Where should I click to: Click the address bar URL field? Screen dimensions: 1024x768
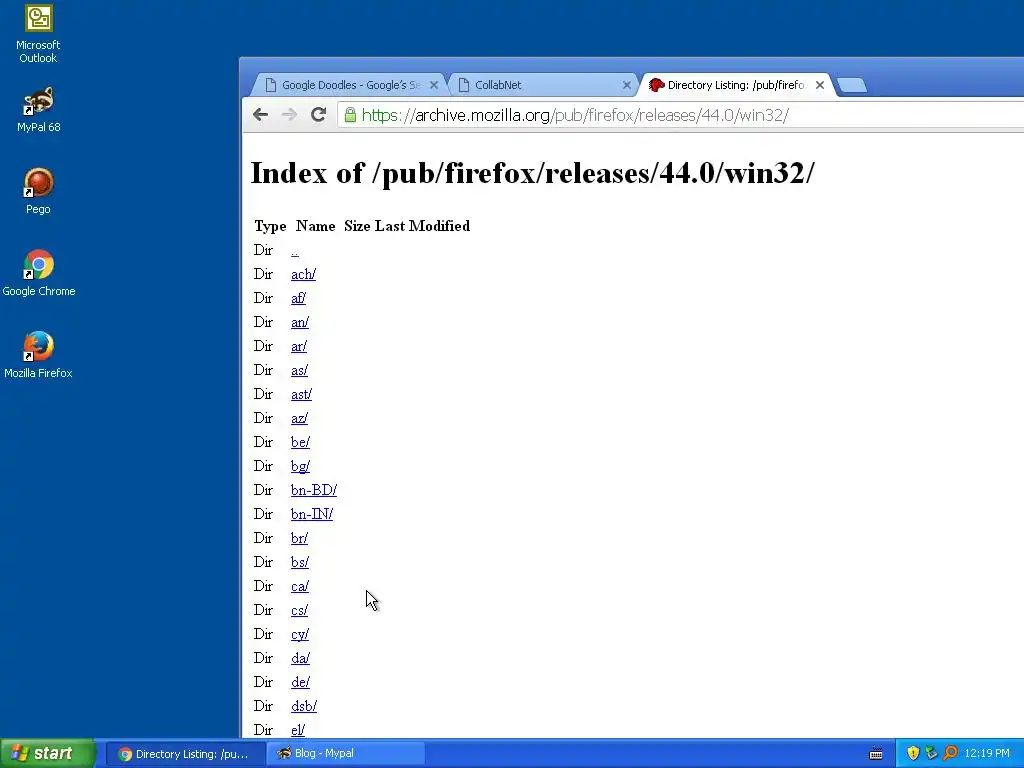click(679, 115)
